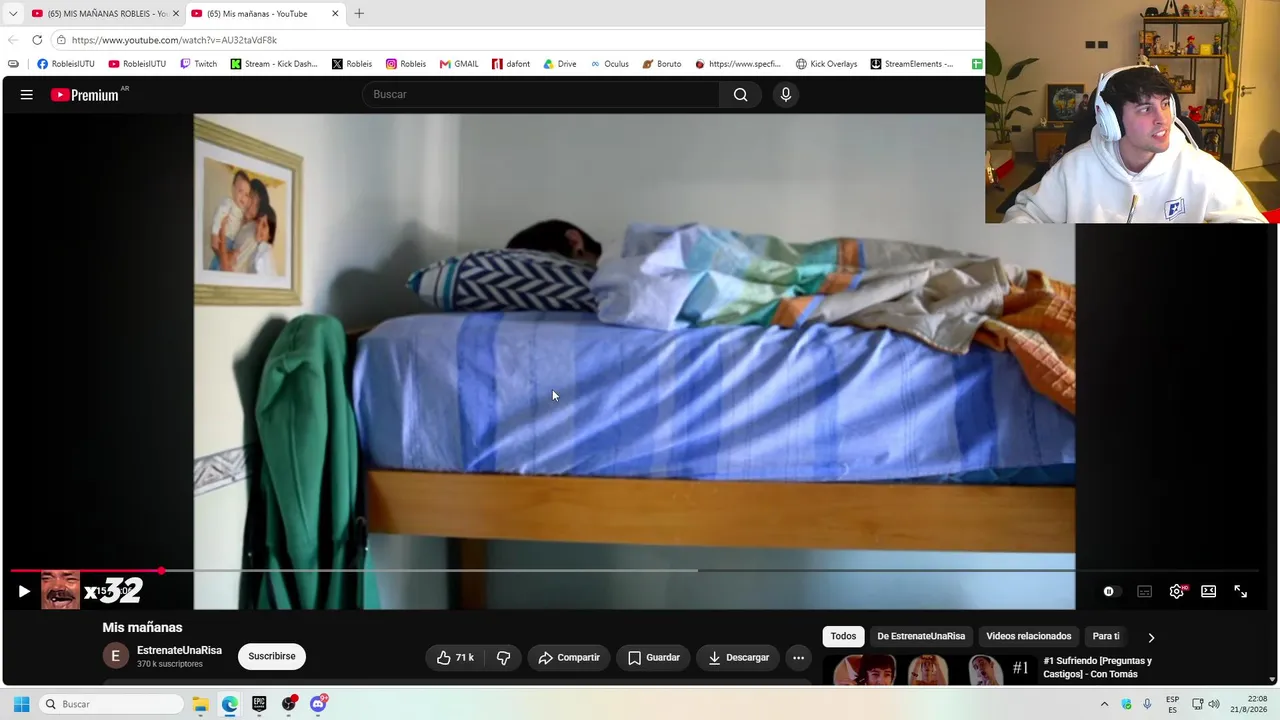Open the EstrenateUnaRisa channel avatar

pyautogui.click(x=116, y=656)
